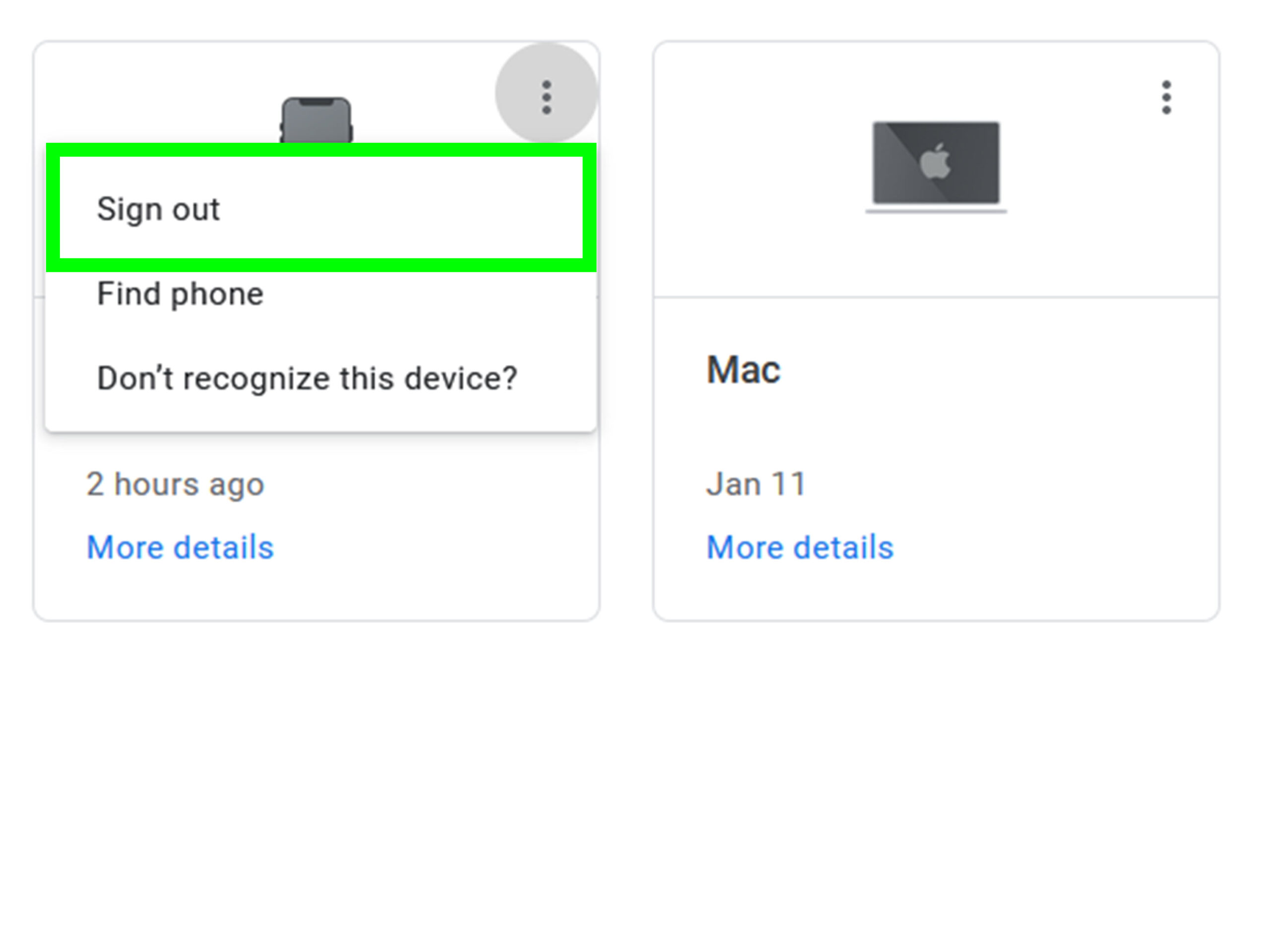Open More details on the Mac card
Image resolution: width=1270 pixels, height=952 pixels.
point(800,547)
